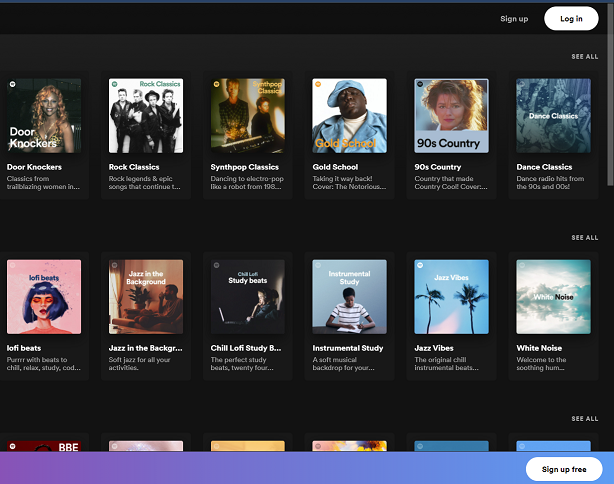The width and height of the screenshot is (614, 484).
Task: Click the Gold School playlist title text
Action: coord(335,167)
